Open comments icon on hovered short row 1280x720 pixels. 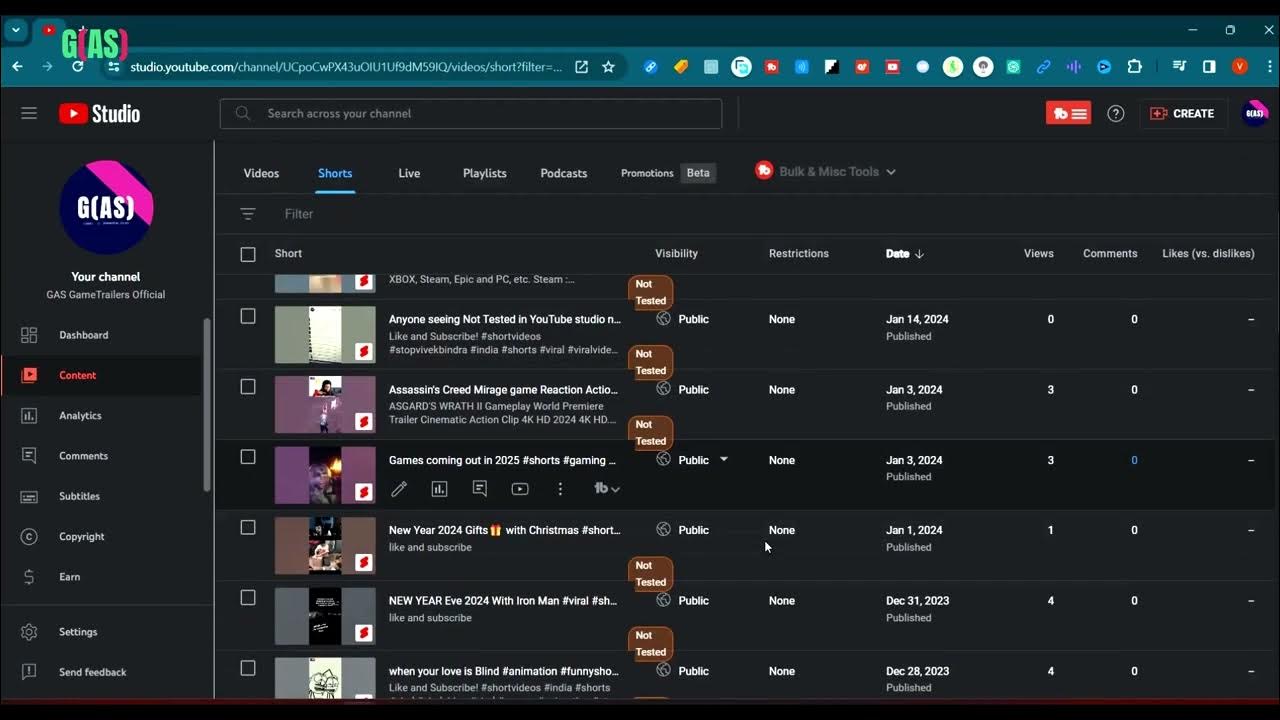click(x=480, y=489)
